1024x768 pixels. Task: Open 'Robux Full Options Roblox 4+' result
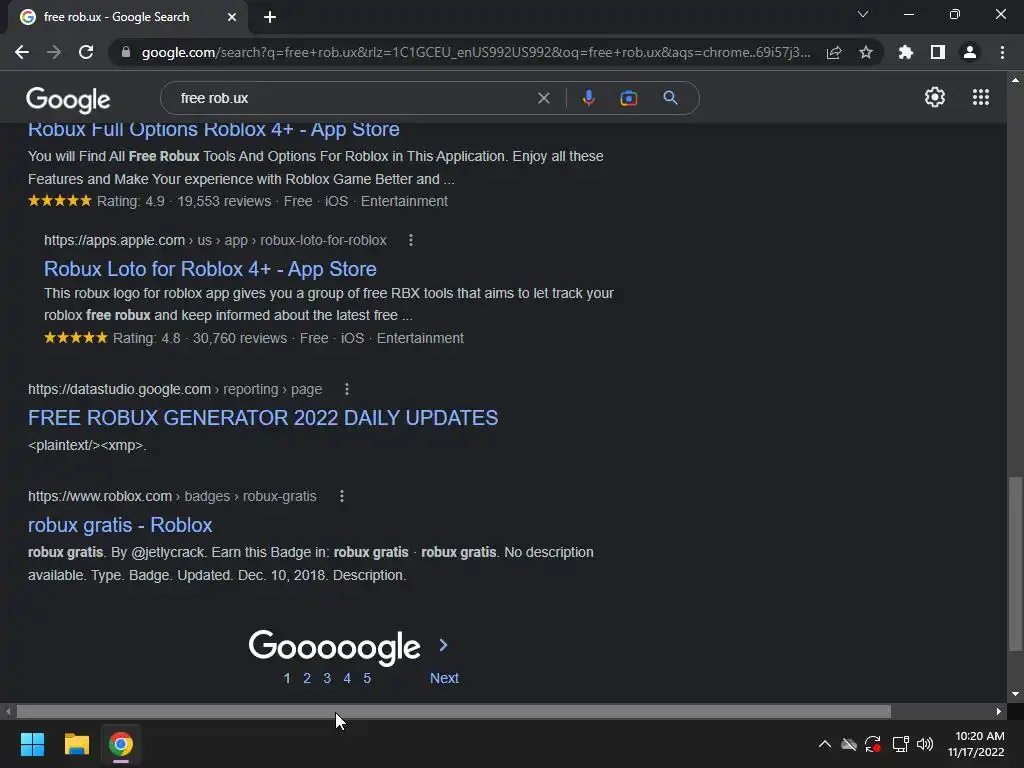coord(214,129)
